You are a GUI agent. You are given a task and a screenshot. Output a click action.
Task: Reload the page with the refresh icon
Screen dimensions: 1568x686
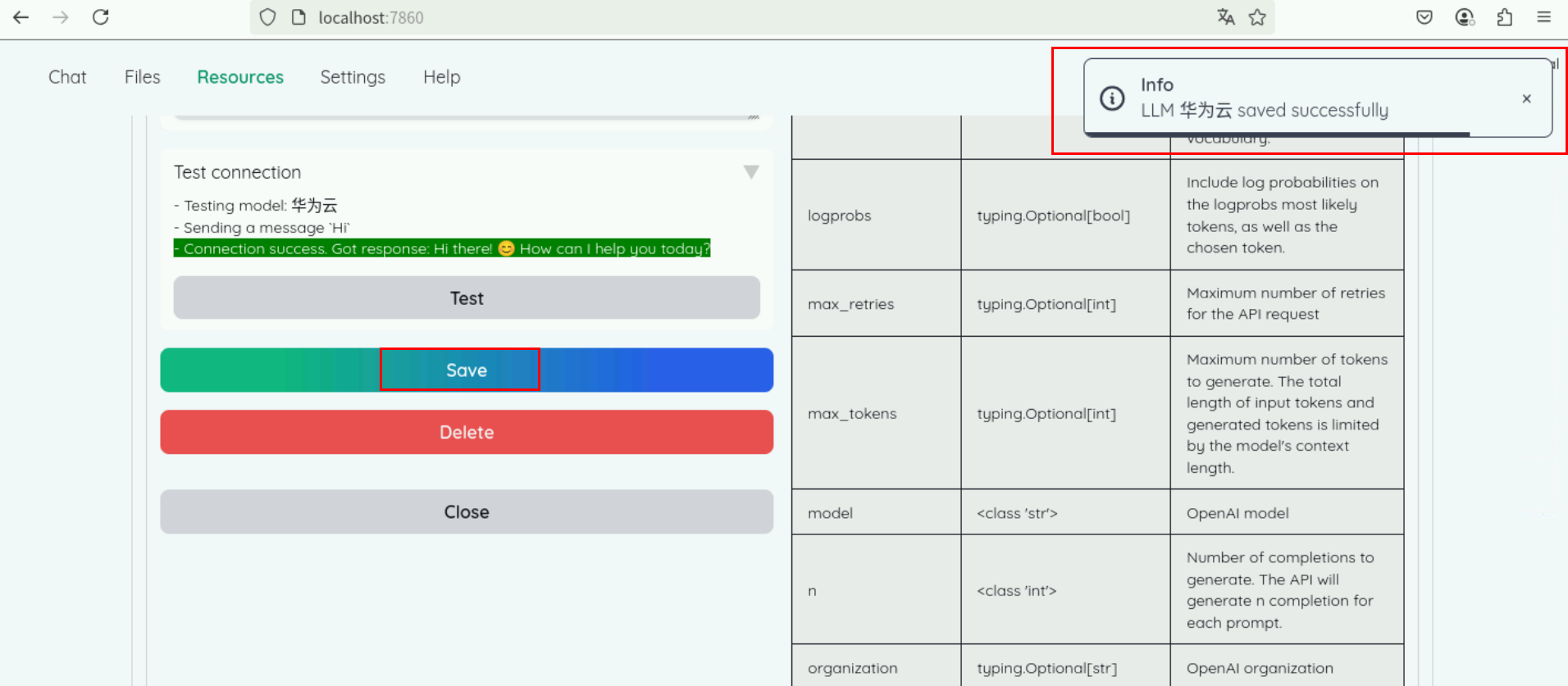100,17
